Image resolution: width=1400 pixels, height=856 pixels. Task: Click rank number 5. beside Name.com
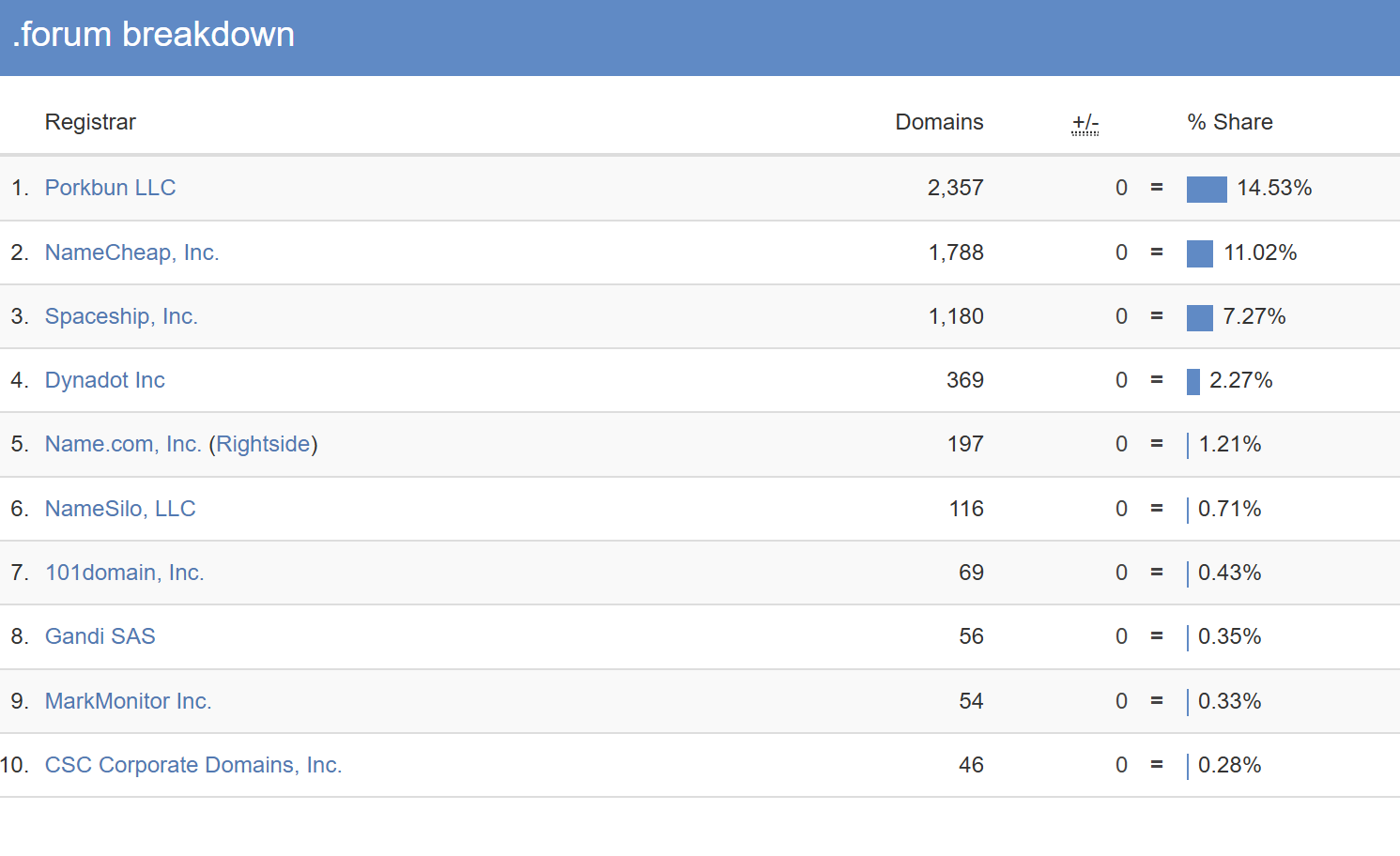20,444
